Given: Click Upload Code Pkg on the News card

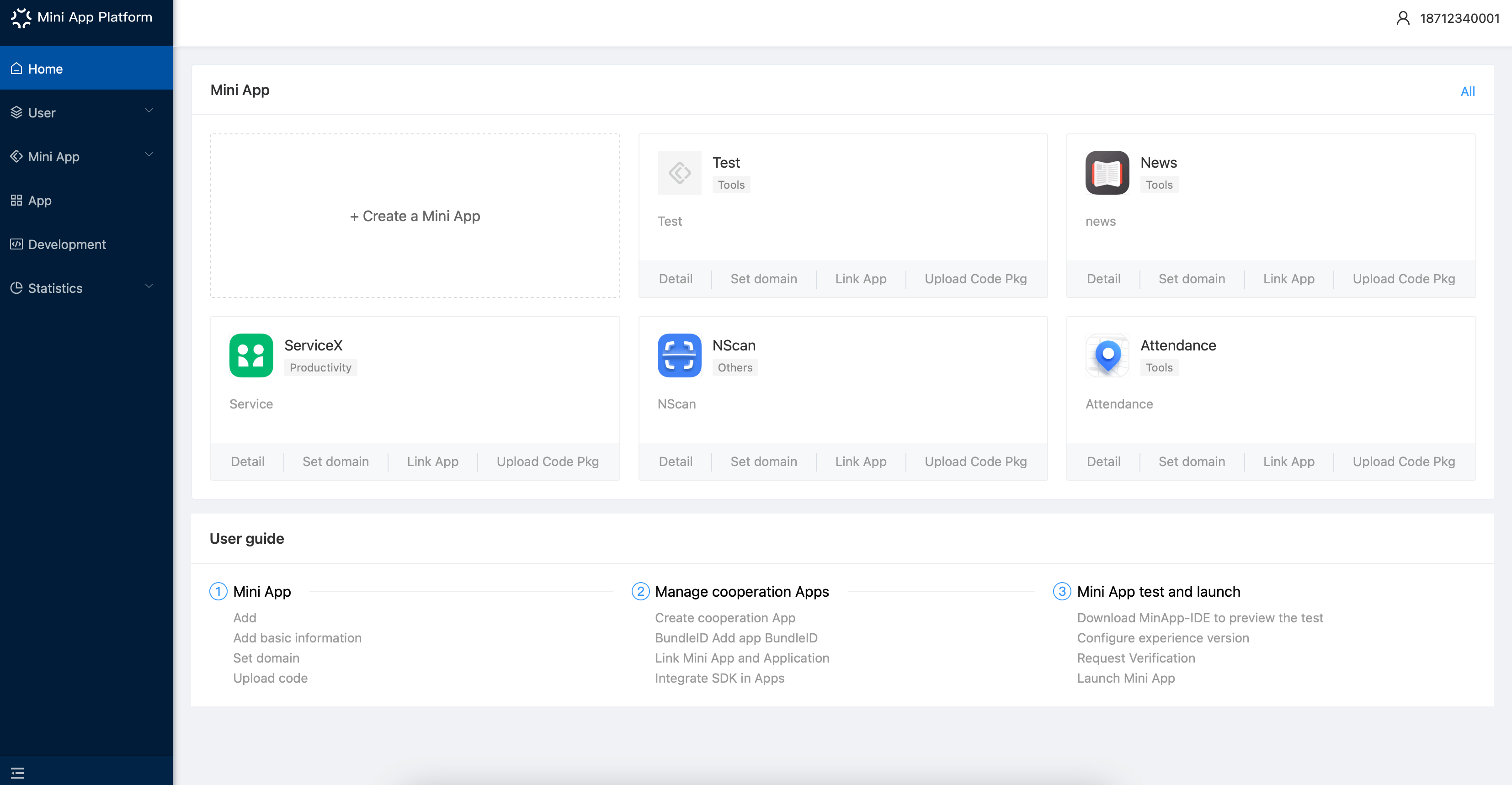Looking at the screenshot, I should point(1403,279).
